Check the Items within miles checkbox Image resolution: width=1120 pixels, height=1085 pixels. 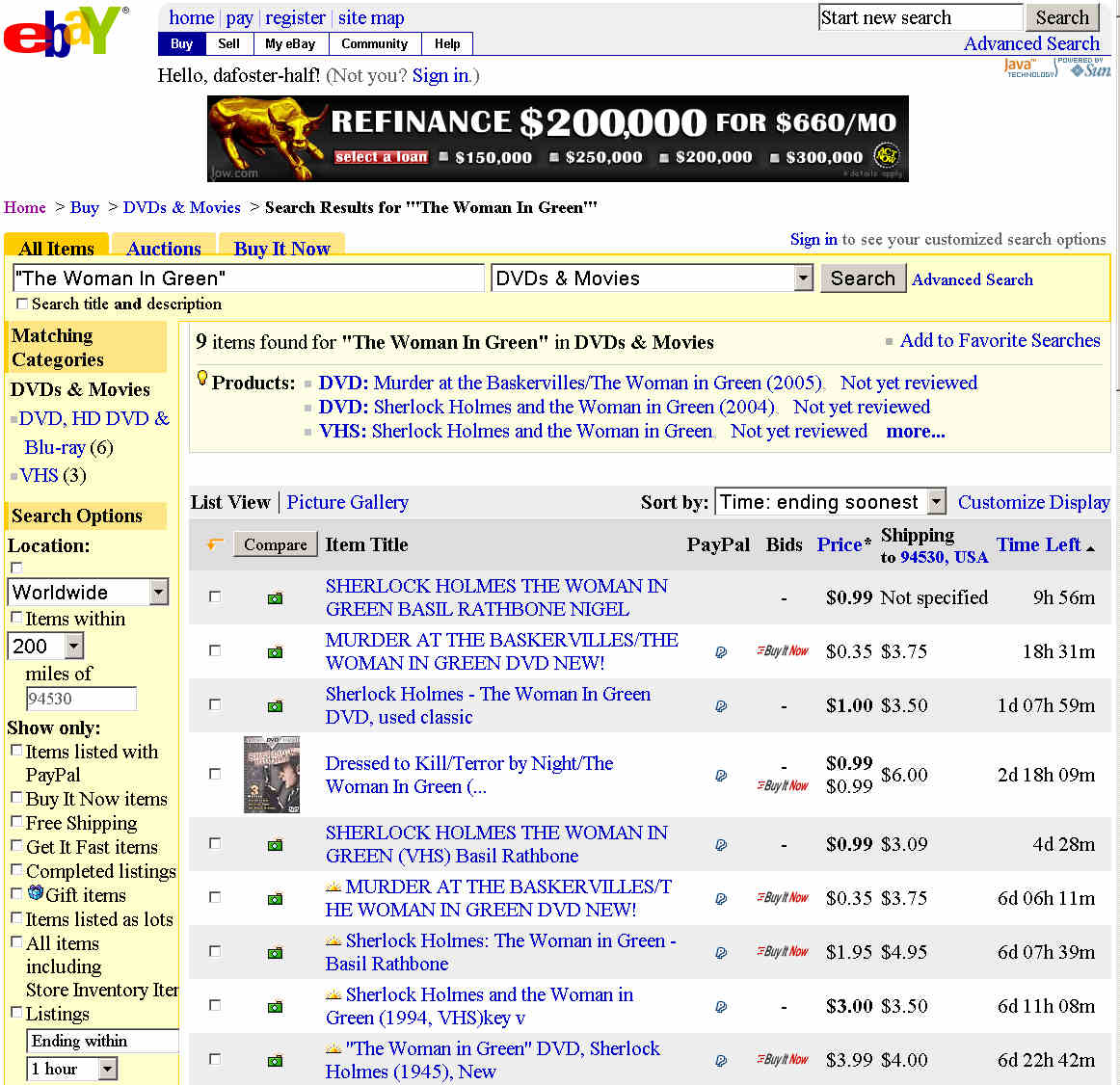[15, 618]
